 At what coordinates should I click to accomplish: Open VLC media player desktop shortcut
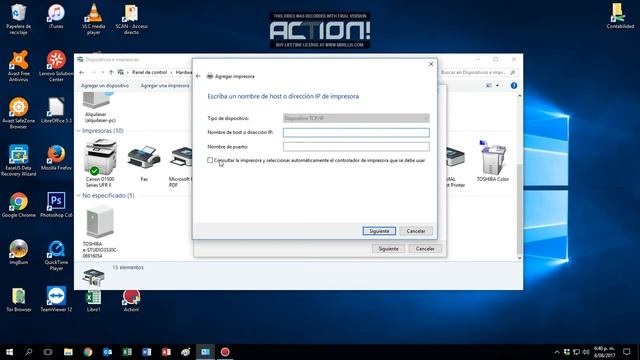point(93,18)
